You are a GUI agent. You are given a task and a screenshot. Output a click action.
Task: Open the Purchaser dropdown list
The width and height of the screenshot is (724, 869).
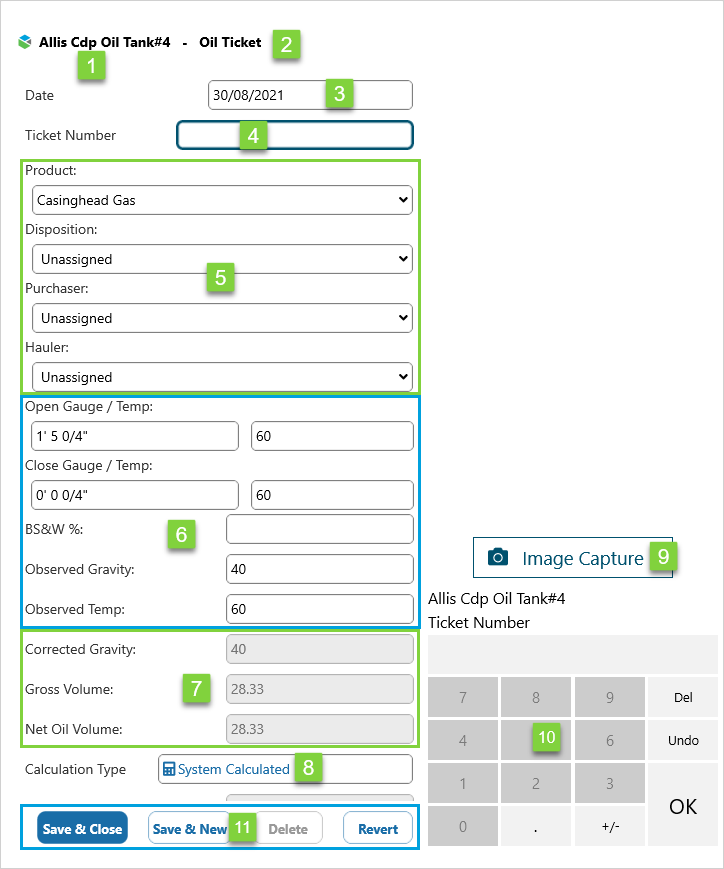point(222,318)
